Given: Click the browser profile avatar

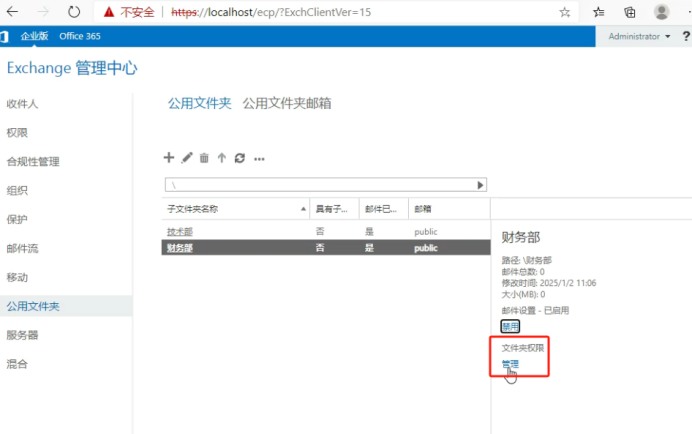Looking at the screenshot, I should coord(661,12).
